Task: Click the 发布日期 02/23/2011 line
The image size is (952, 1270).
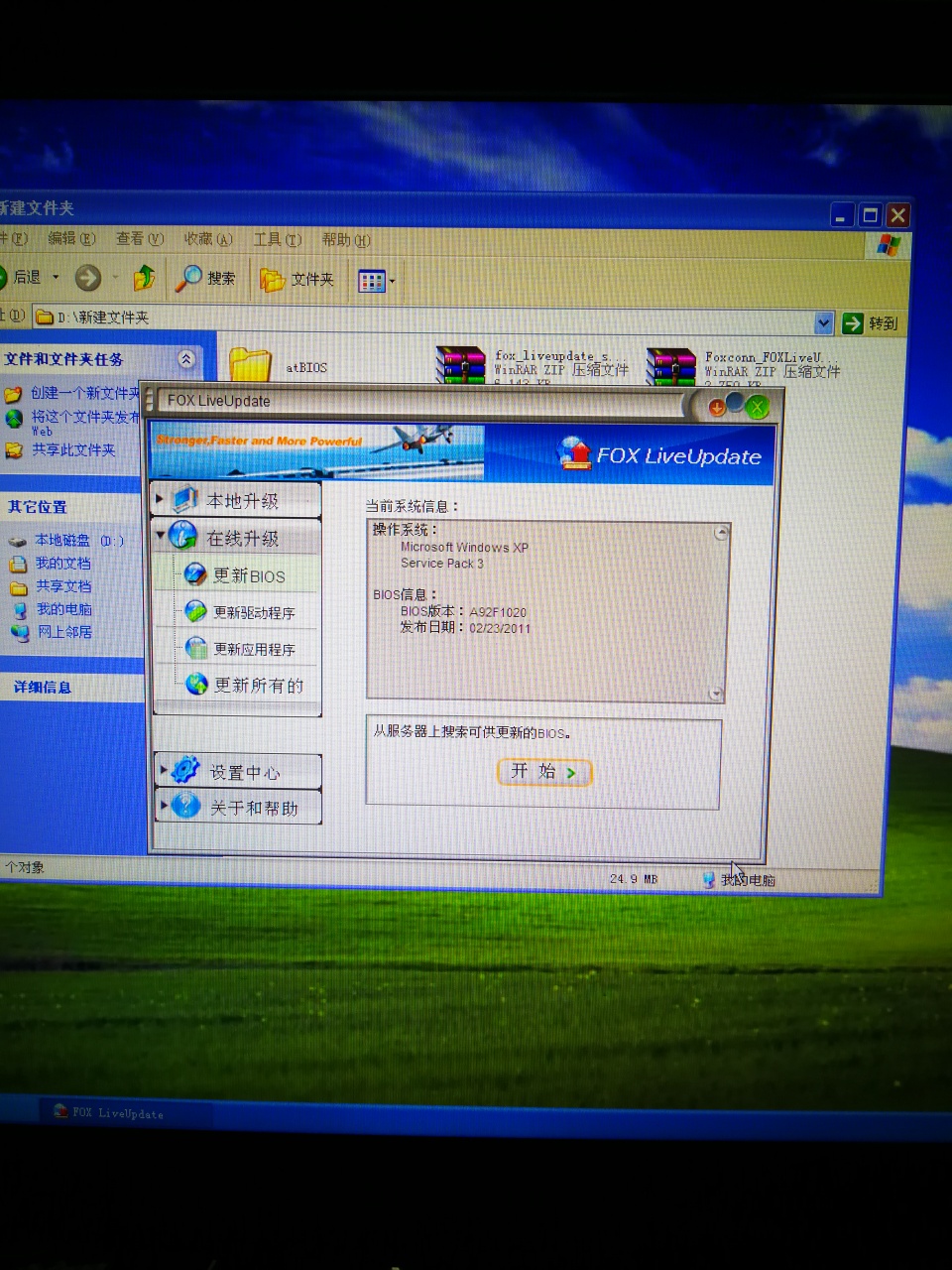Action: (465, 628)
